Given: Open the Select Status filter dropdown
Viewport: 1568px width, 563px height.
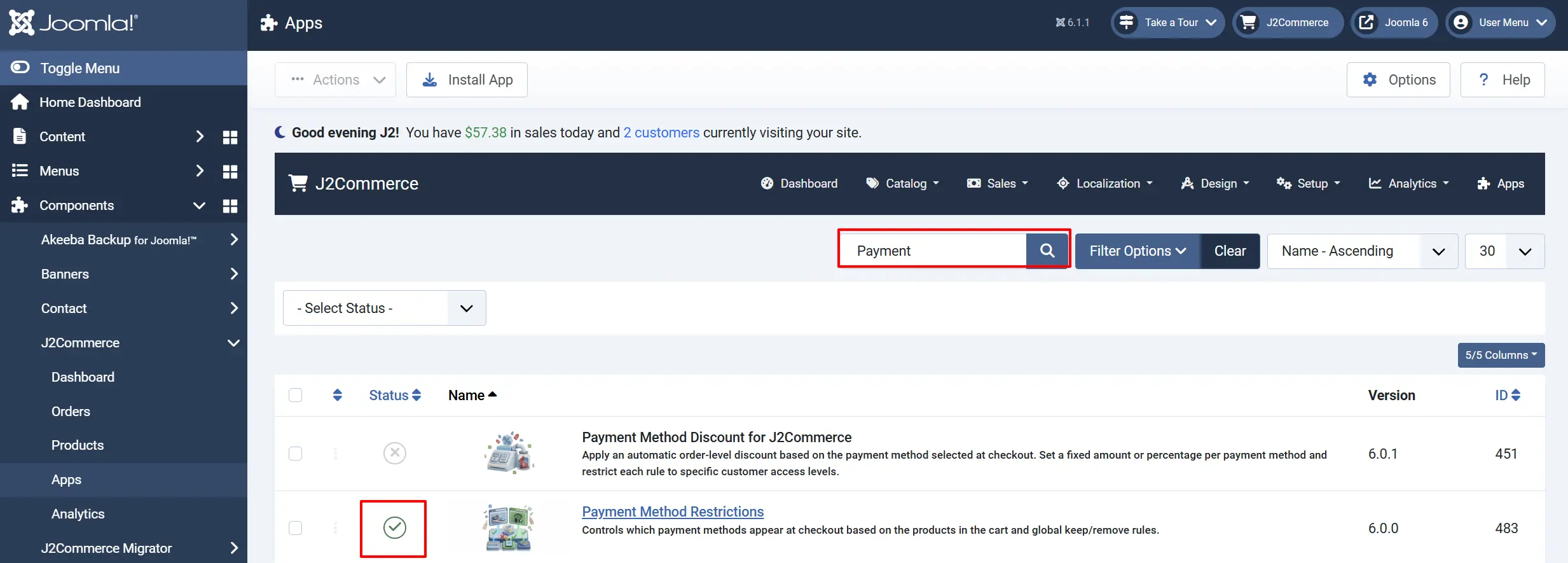Looking at the screenshot, I should [x=385, y=308].
